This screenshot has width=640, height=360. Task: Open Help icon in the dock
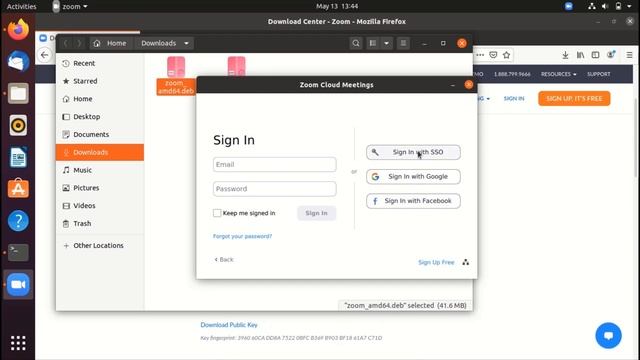[x=18, y=221]
